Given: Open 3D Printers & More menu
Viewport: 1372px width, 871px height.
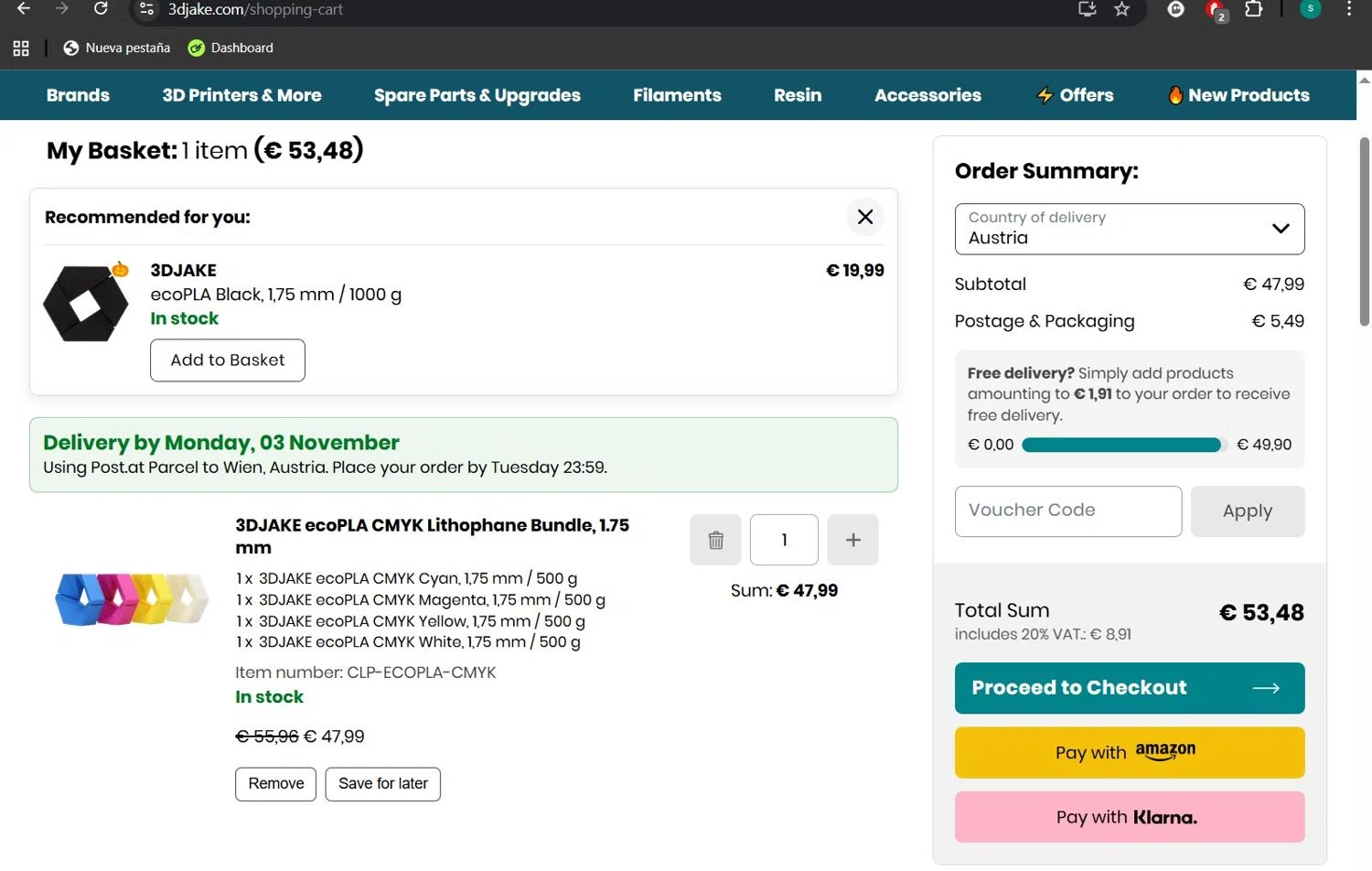Looking at the screenshot, I should (x=241, y=95).
